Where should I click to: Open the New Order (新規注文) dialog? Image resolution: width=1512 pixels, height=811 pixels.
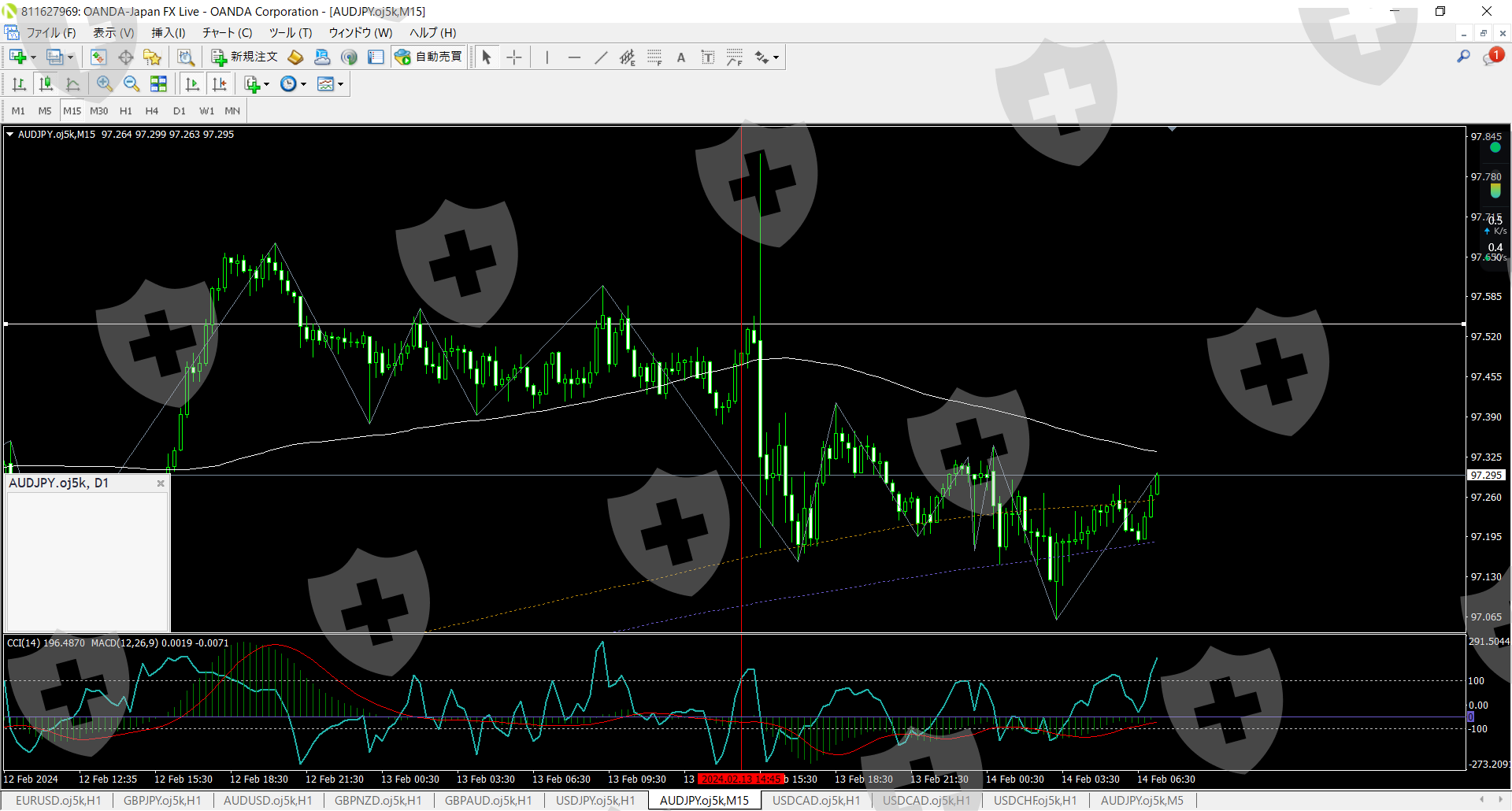pyautogui.click(x=245, y=57)
